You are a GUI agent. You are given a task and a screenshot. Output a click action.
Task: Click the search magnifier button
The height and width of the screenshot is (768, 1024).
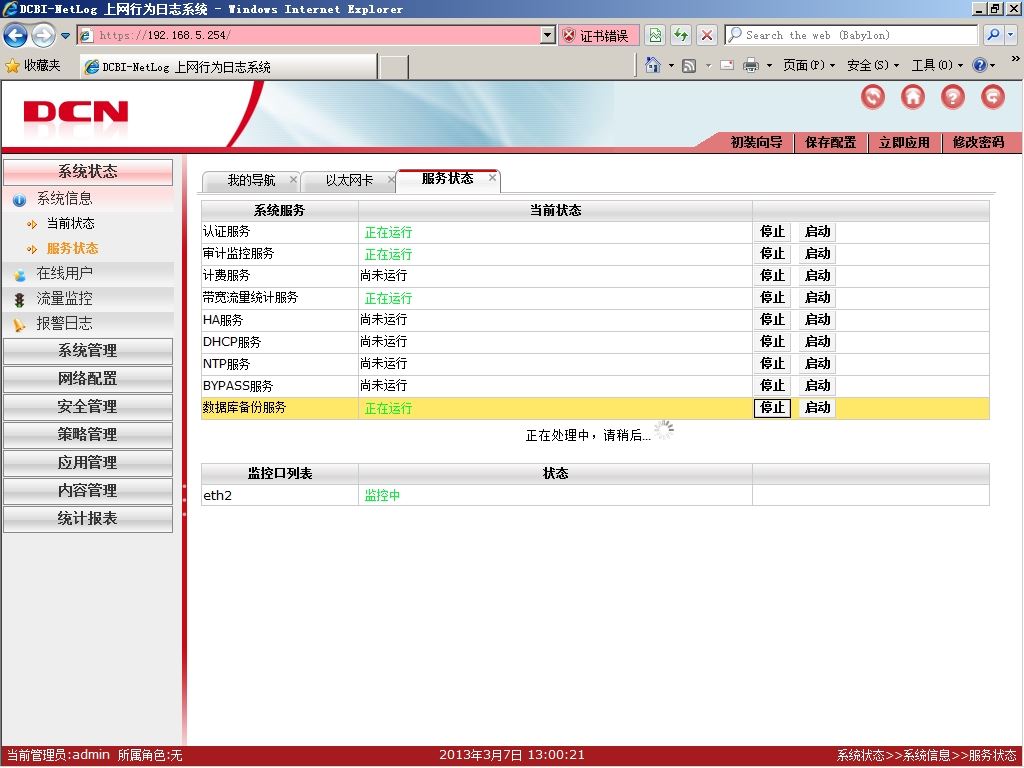(993, 35)
